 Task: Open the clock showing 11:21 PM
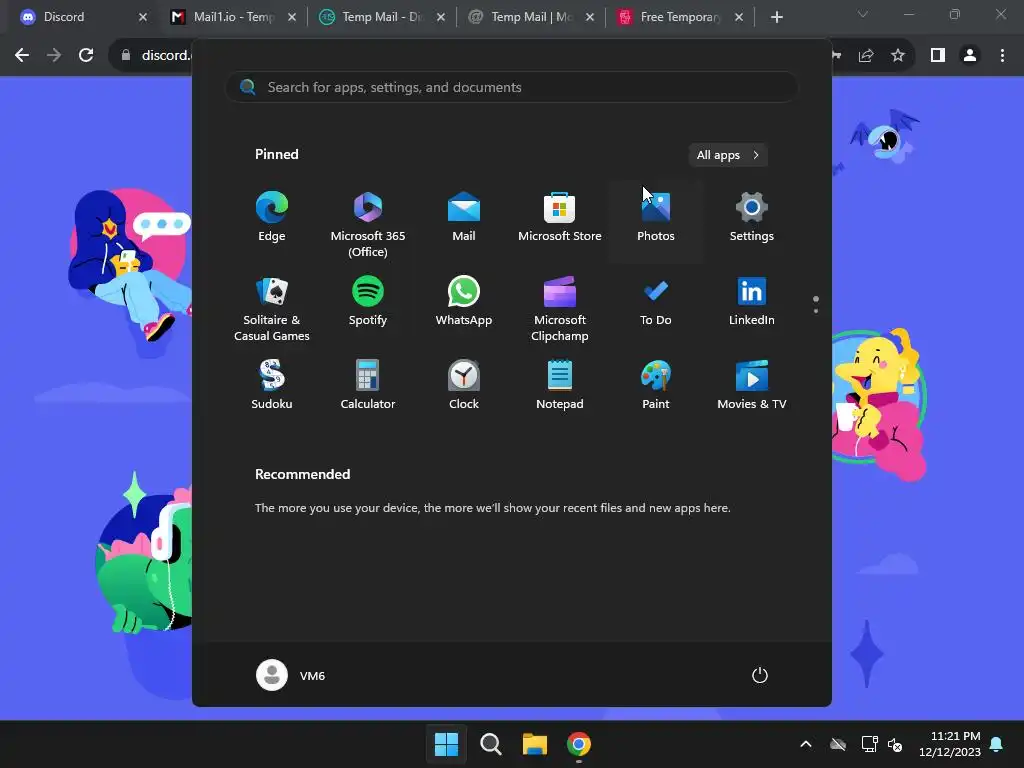tap(950, 744)
